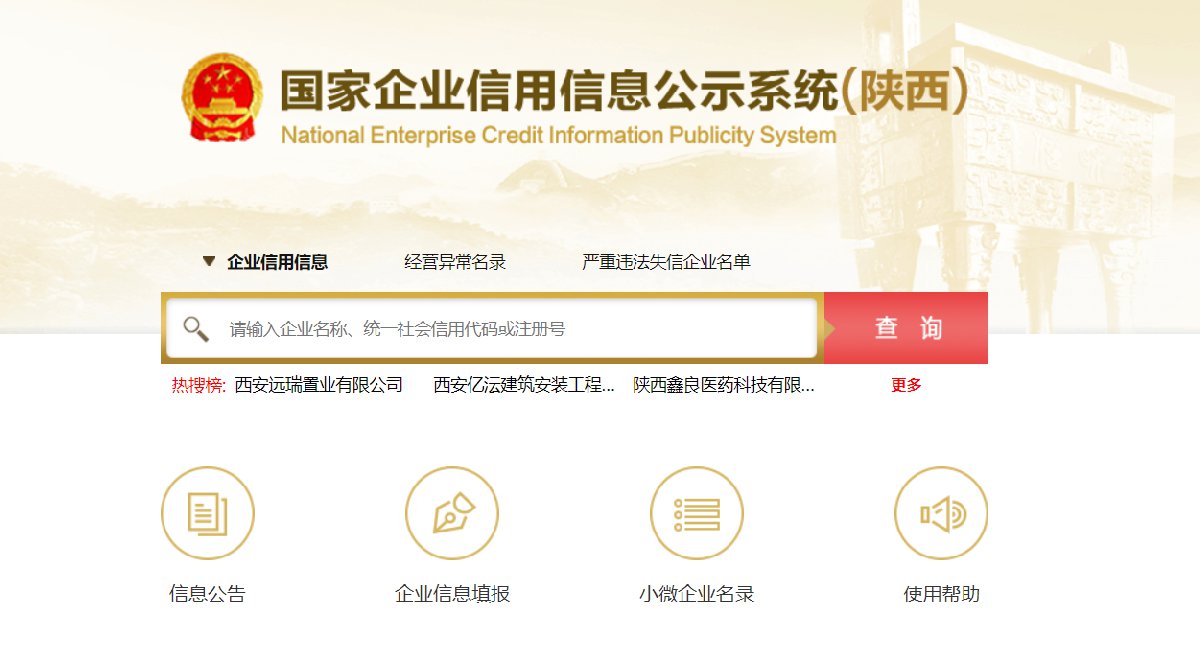Click the bullet-list icon for small enterprises
Viewport: 1200px width, 672px height.
(x=697, y=513)
